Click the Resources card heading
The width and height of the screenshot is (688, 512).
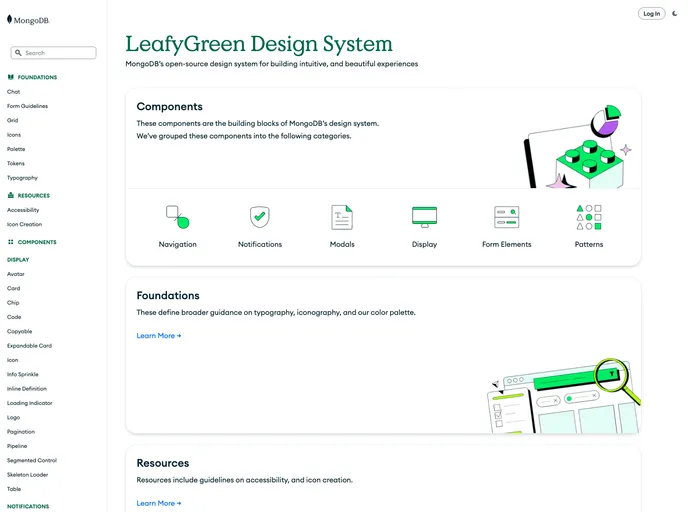163,463
